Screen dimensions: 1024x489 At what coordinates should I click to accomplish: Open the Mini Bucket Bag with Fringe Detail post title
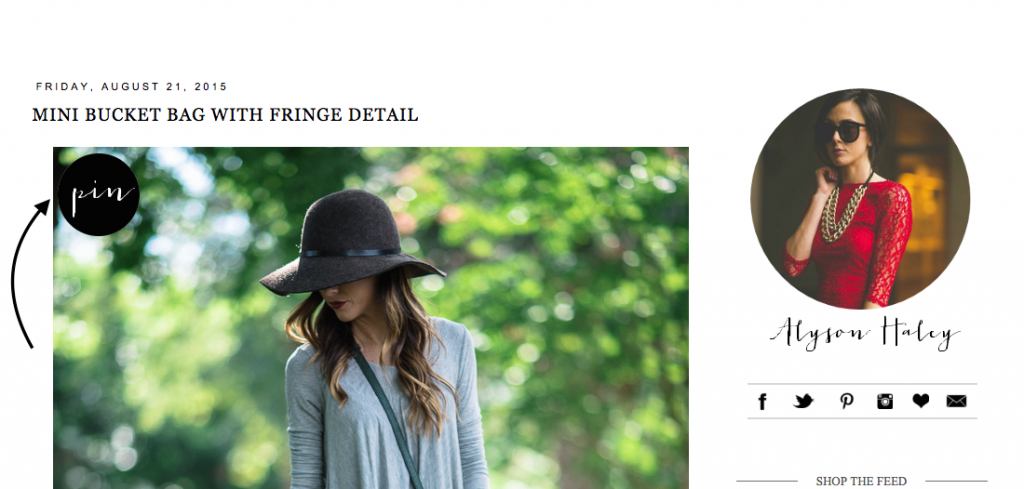tap(225, 115)
